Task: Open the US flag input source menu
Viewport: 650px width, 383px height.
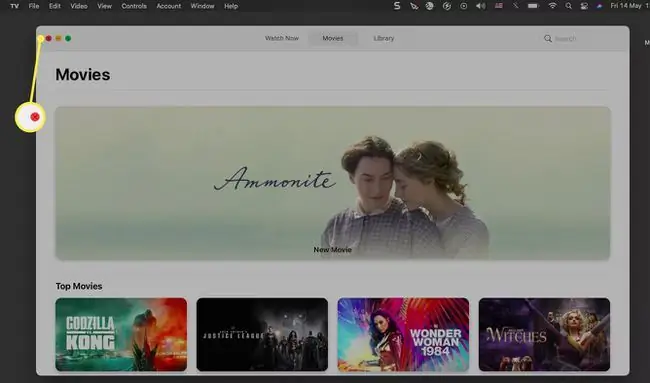Action: [x=499, y=6]
